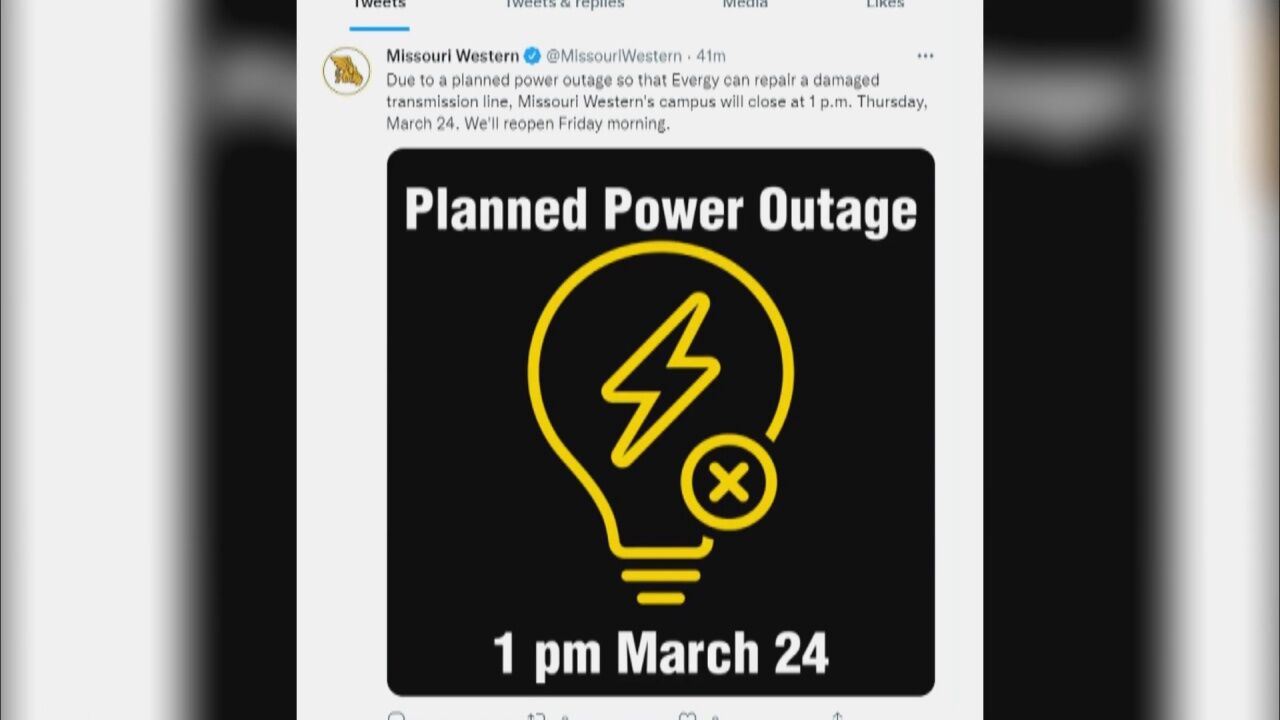
Task: Reply to the tweet via comment icon
Action: point(397,716)
